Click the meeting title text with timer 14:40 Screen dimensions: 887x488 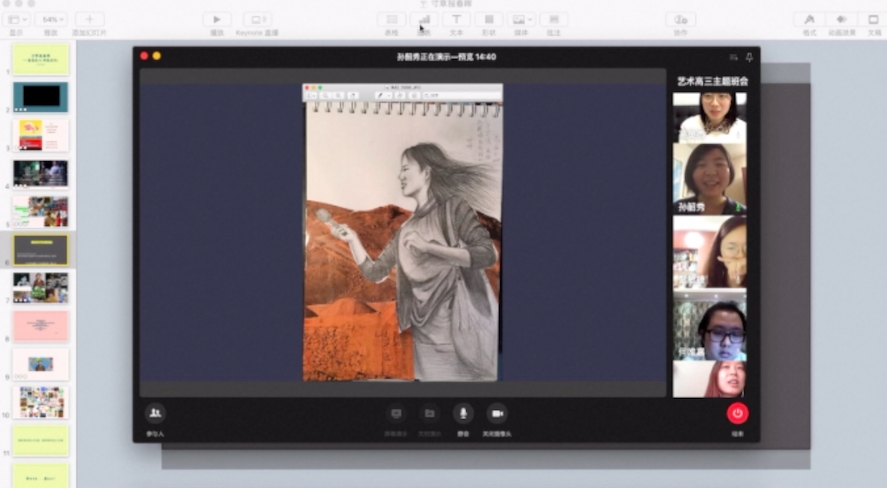point(446,57)
